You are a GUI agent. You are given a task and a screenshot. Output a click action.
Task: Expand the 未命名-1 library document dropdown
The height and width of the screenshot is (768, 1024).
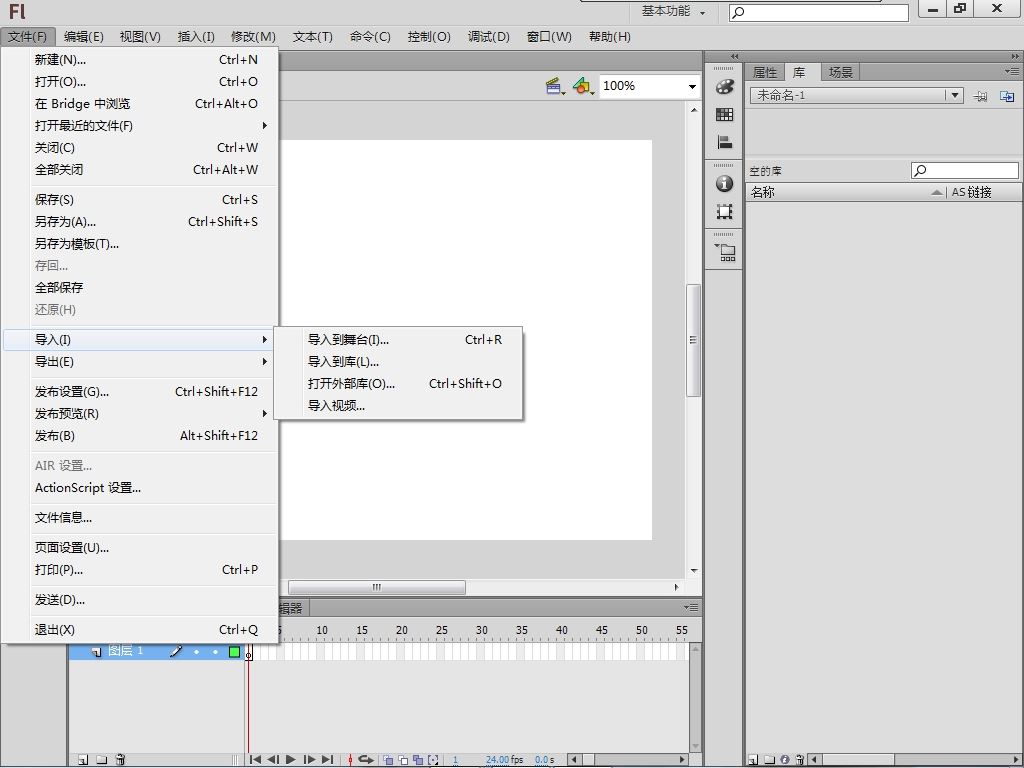coord(955,95)
